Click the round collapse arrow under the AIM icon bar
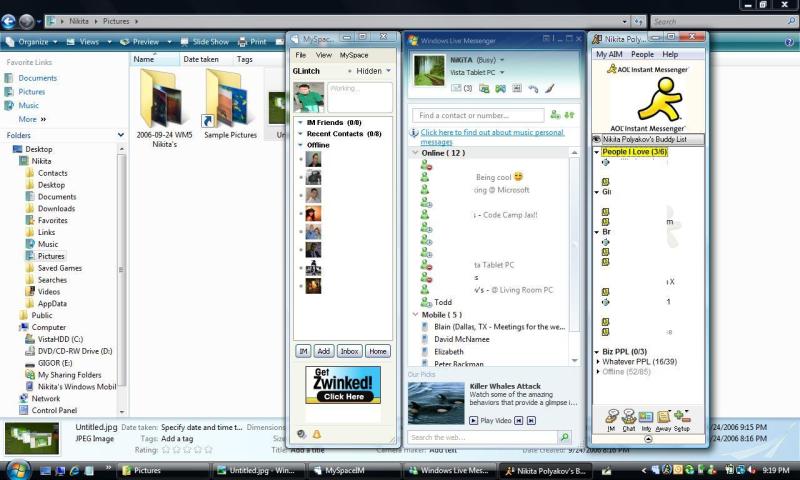Image resolution: width=800 pixels, height=480 pixels. pos(648,439)
